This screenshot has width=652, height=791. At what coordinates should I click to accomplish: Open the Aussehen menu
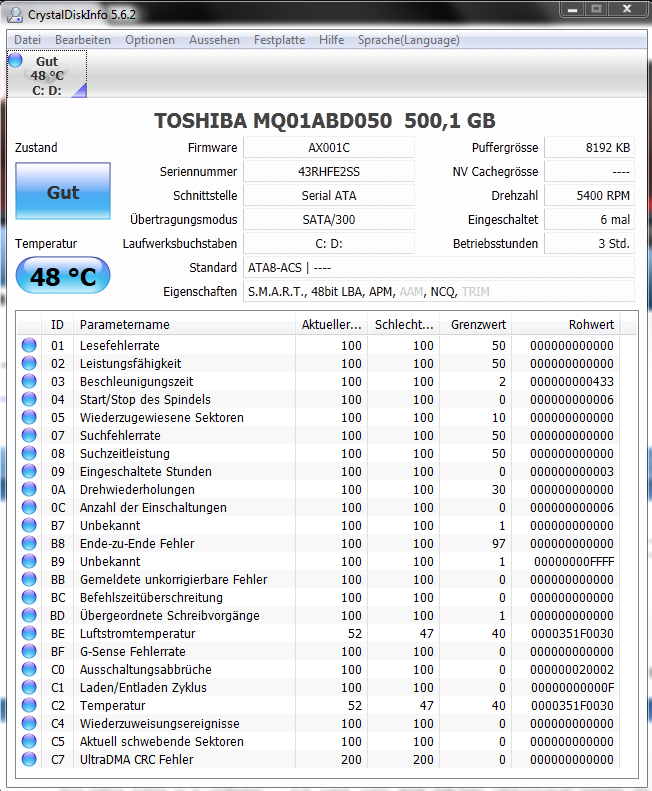[214, 40]
